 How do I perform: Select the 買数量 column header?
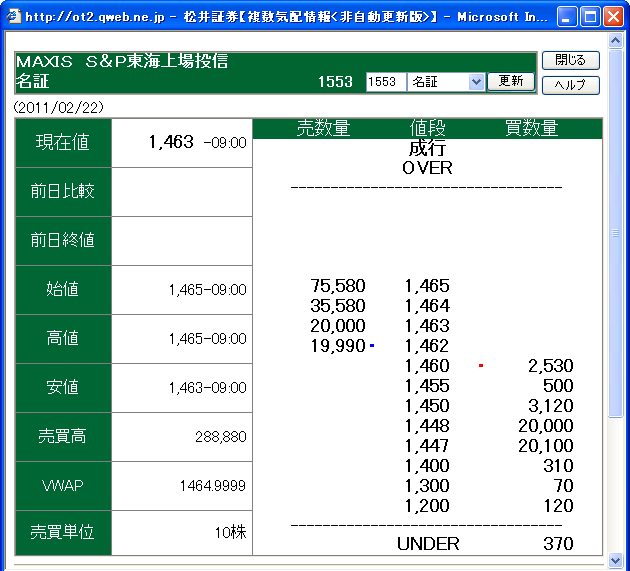[x=531, y=128]
